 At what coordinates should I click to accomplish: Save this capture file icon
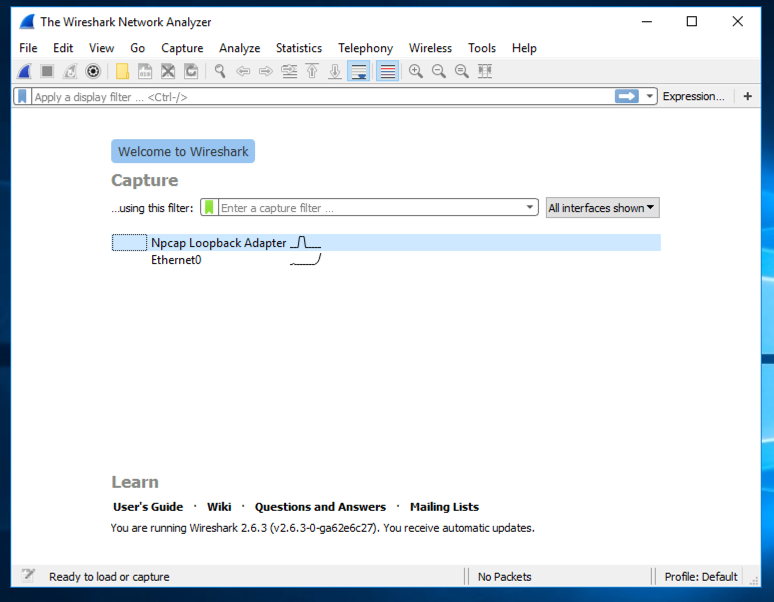[145, 72]
